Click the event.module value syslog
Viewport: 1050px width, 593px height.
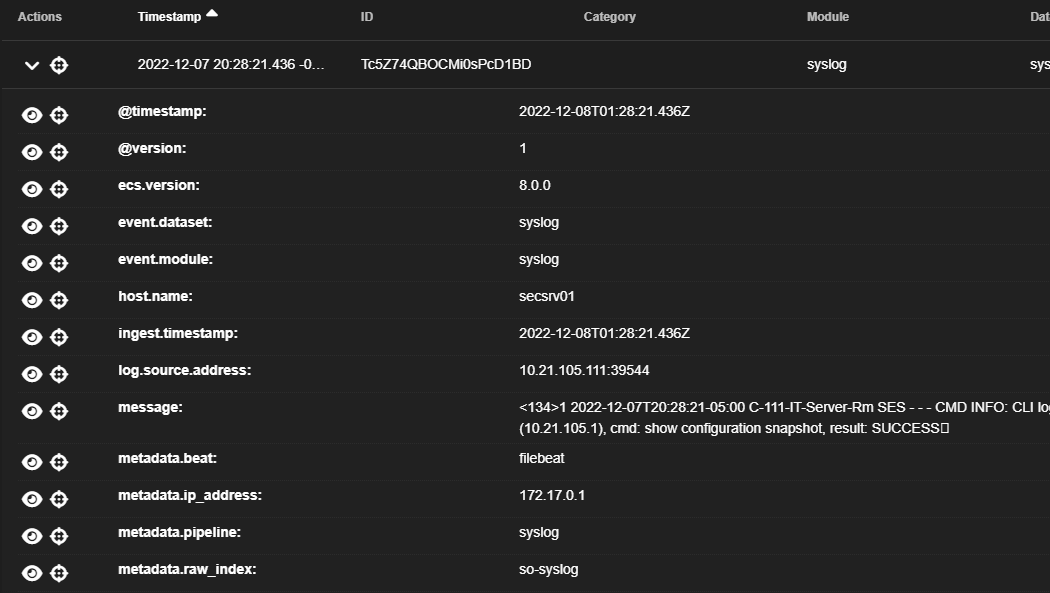tap(538, 259)
